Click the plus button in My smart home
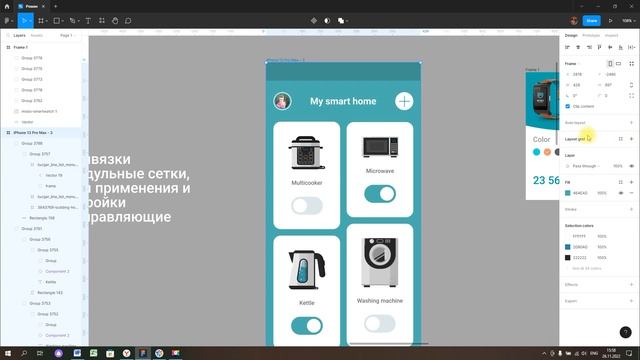Screen dimensions: 640x360 tap(404, 101)
